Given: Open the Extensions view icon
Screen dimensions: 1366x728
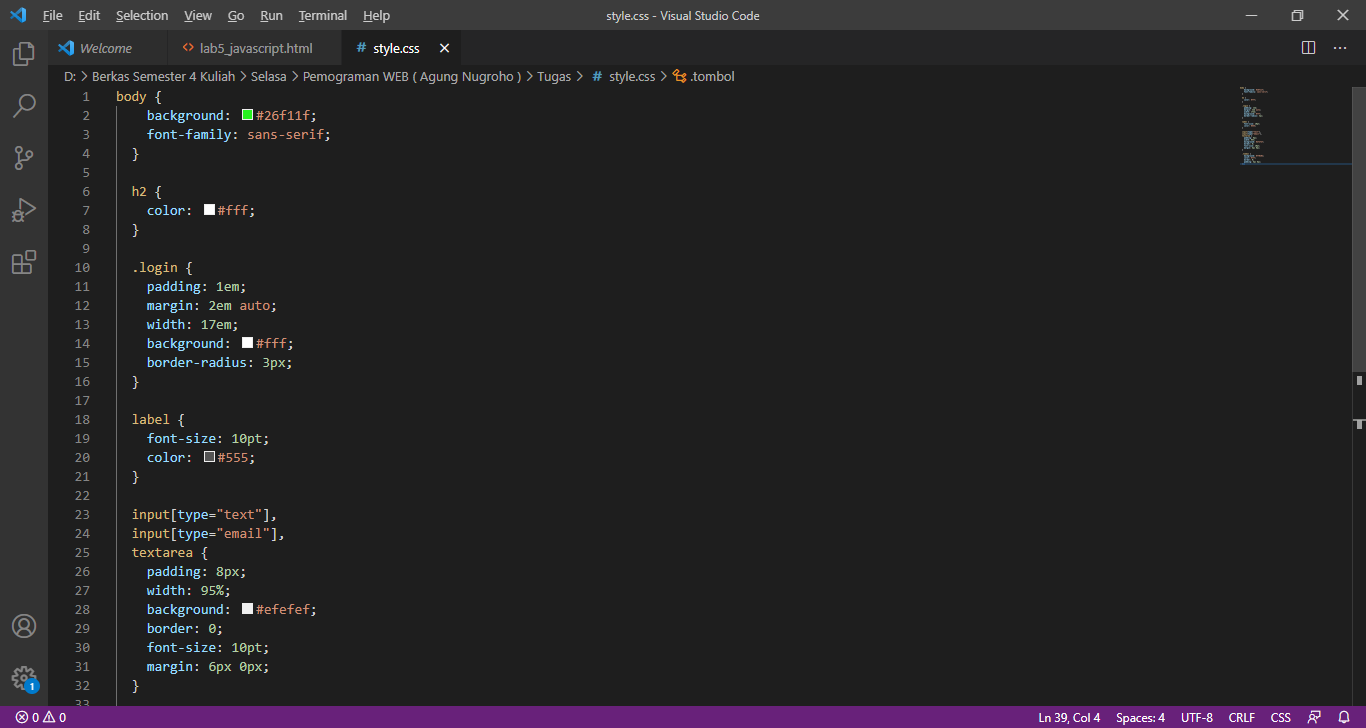Looking at the screenshot, I should click(23, 262).
